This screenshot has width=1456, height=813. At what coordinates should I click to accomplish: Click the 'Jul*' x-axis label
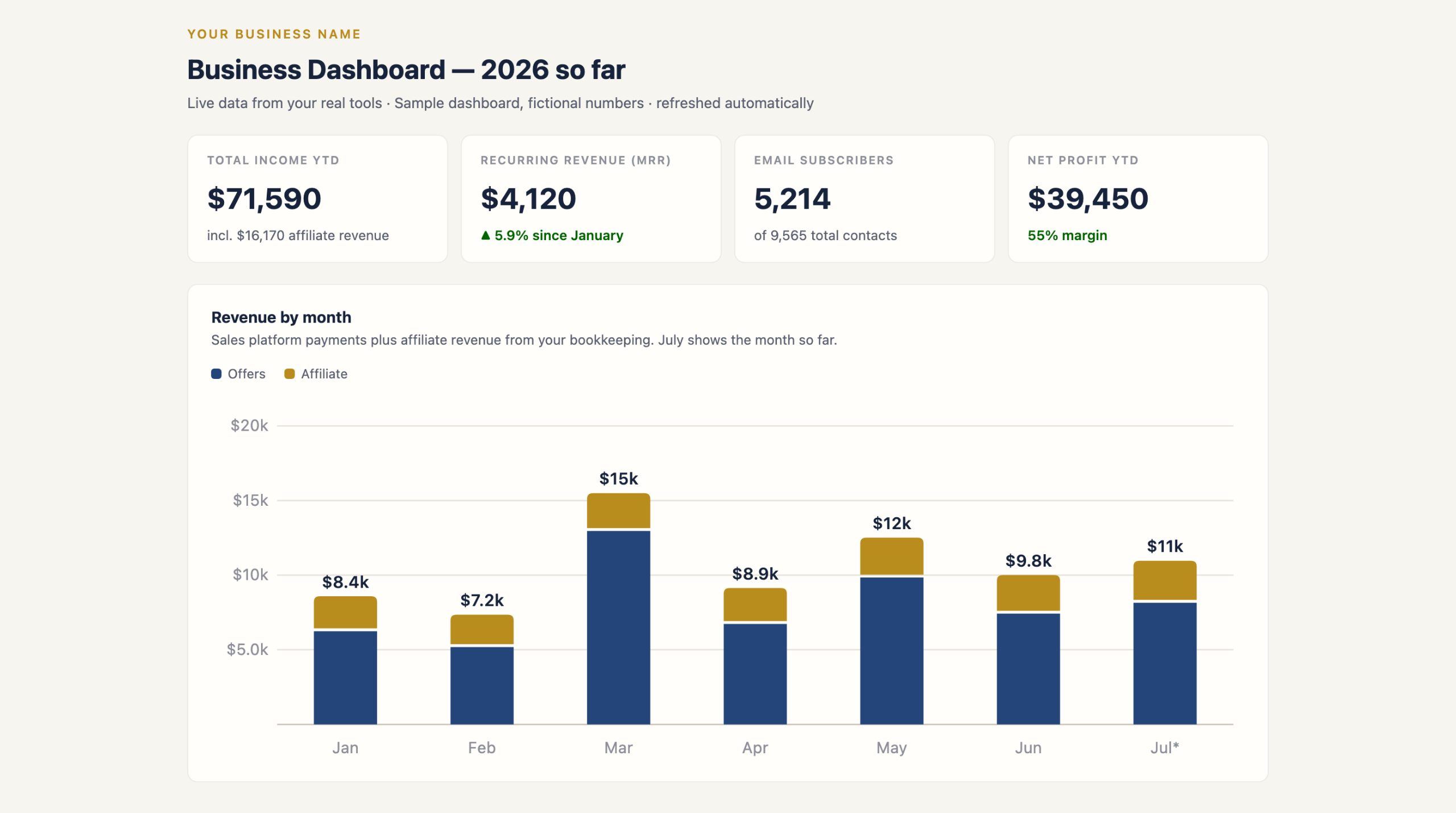[x=1164, y=748]
